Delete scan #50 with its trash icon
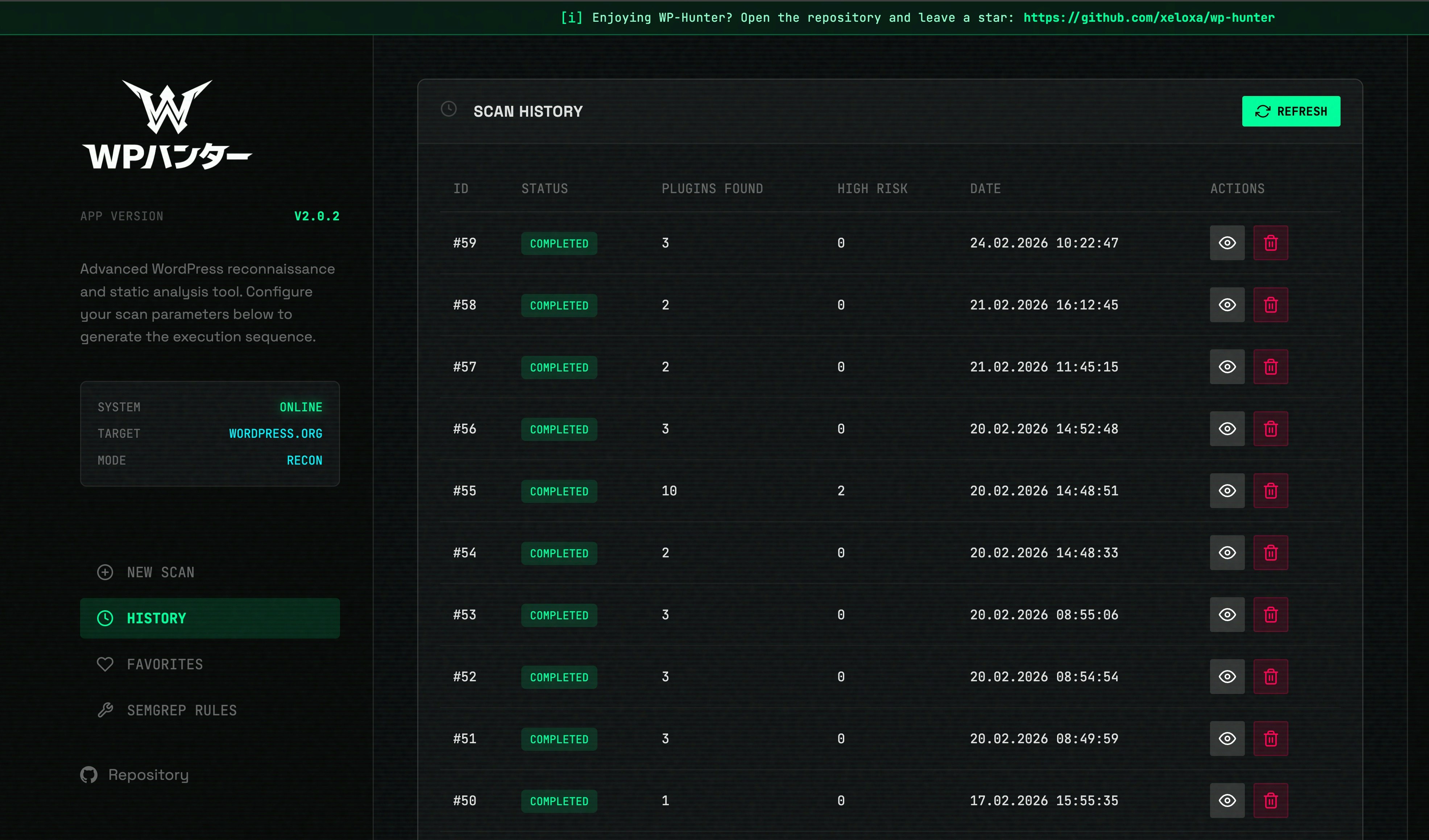 pyautogui.click(x=1270, y=801)
